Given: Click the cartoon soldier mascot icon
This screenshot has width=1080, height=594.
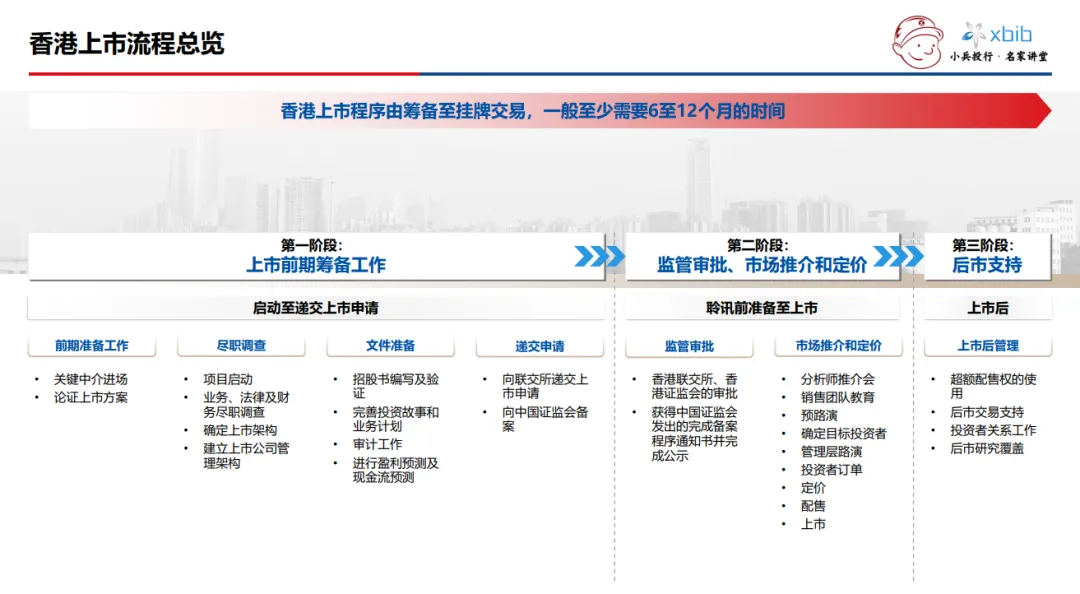Looking at the screenshot, I should pos(916,38).
